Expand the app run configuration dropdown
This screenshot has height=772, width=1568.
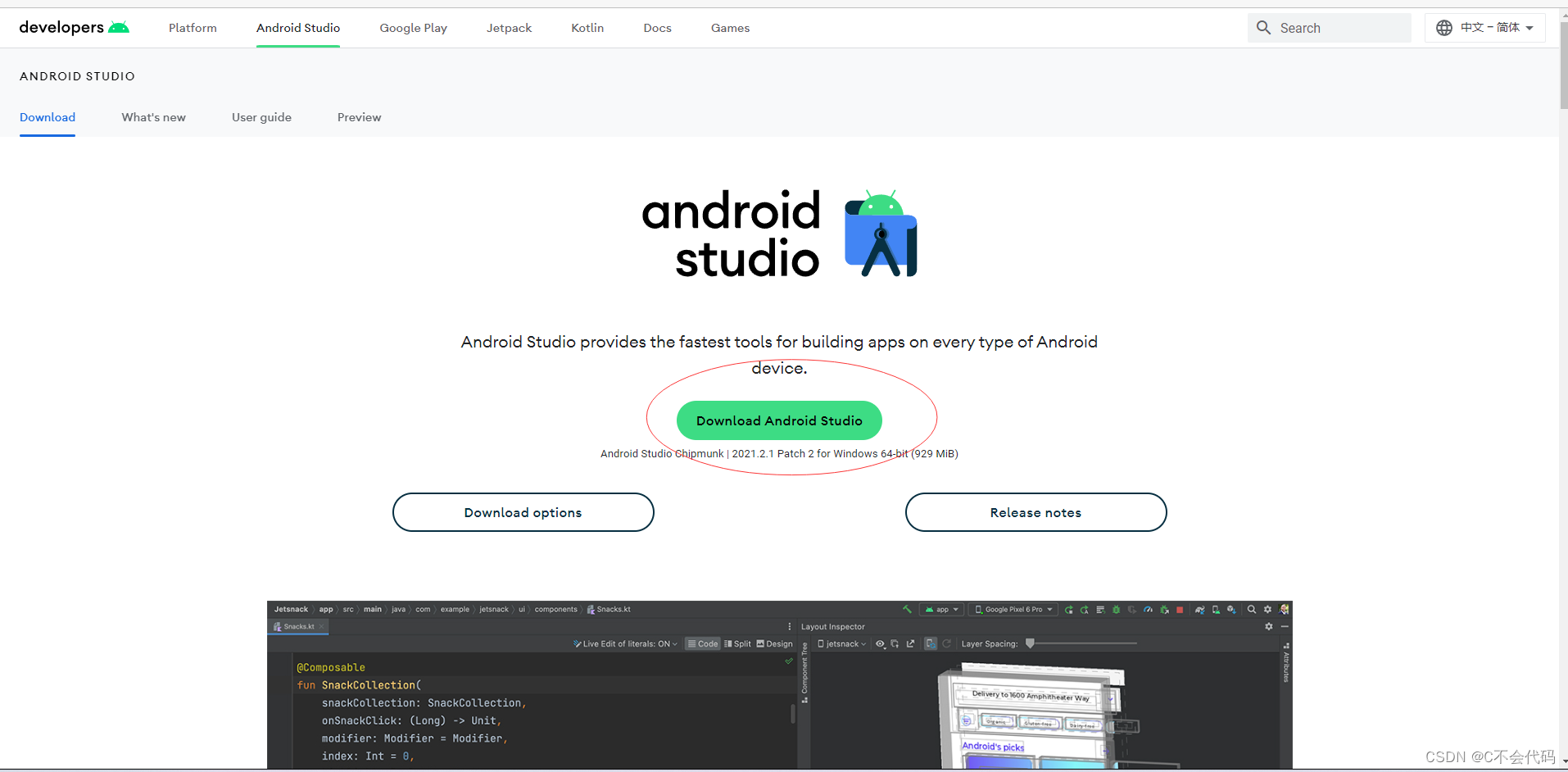942,610
